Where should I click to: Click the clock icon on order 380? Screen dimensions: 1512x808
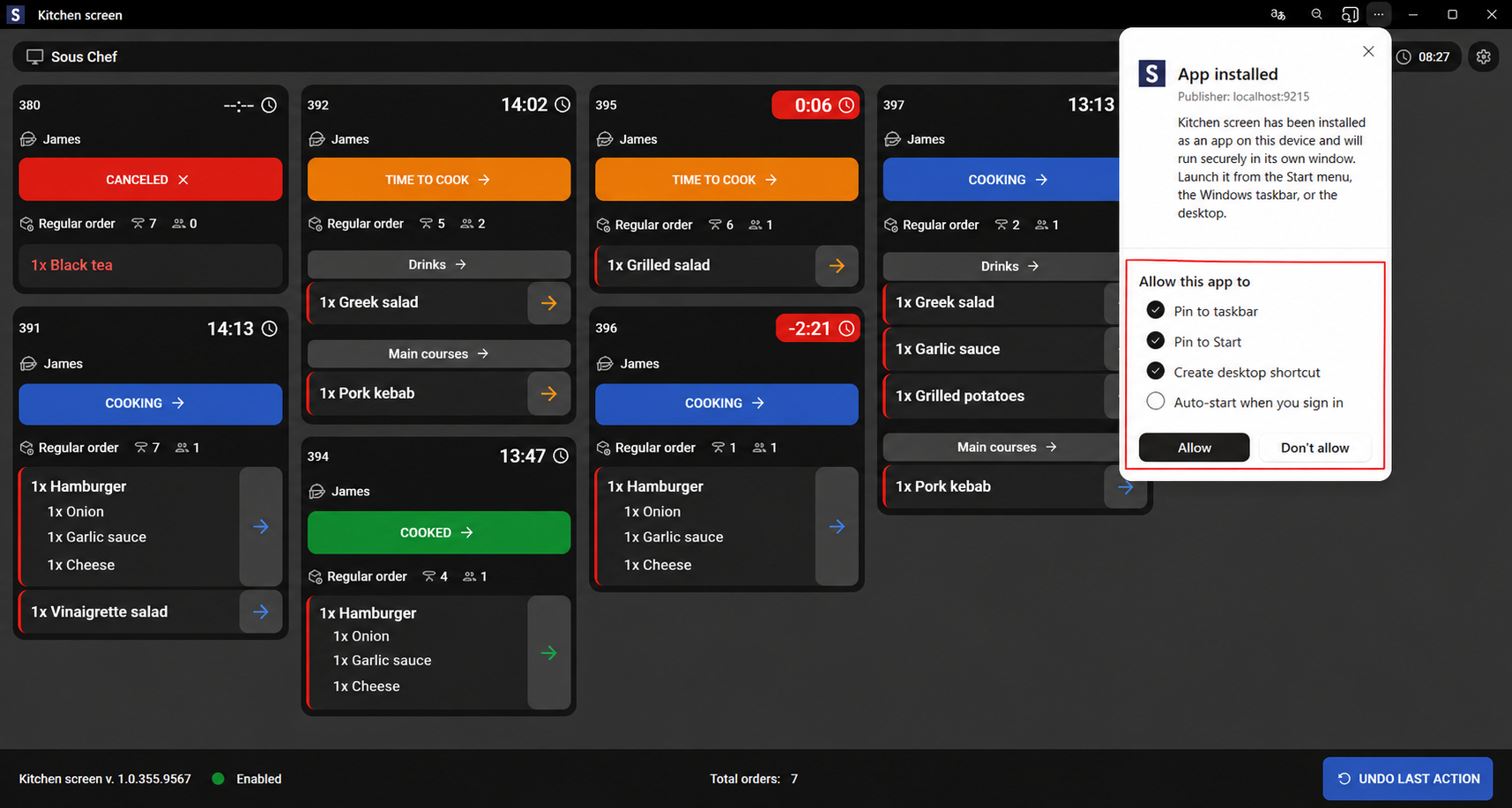269,105
